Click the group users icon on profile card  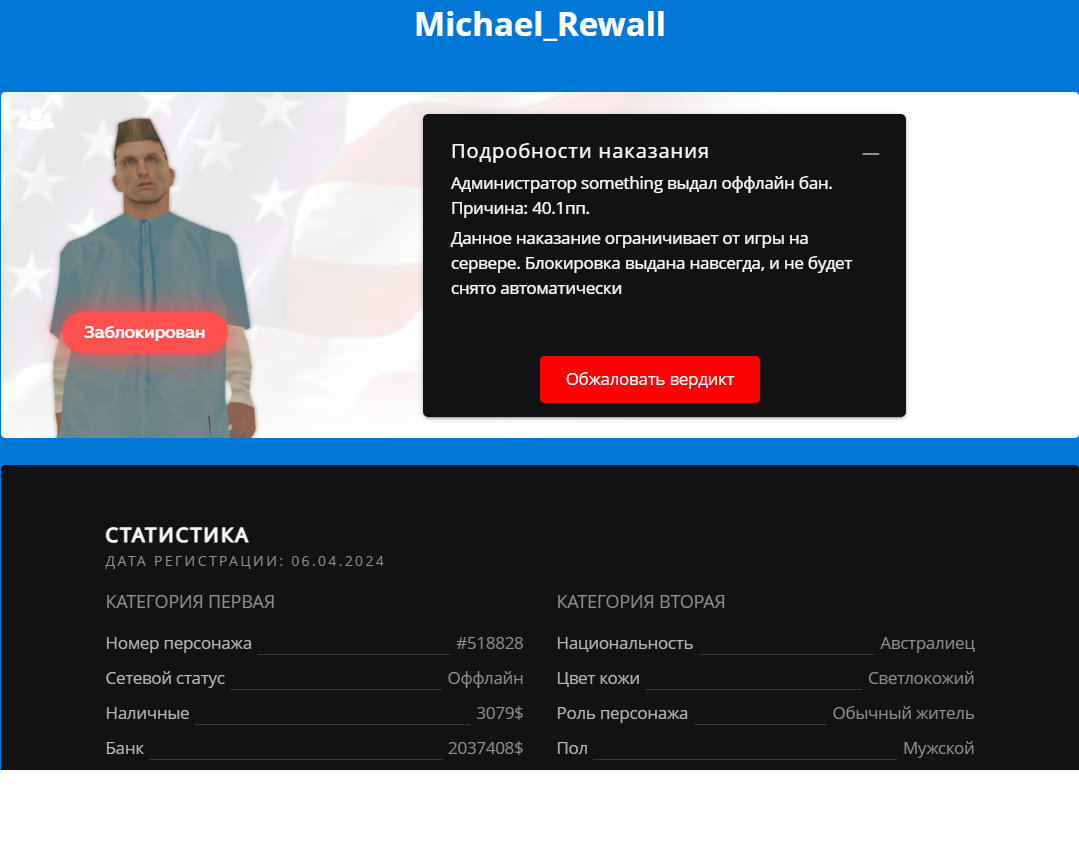[x=35, y=119]
